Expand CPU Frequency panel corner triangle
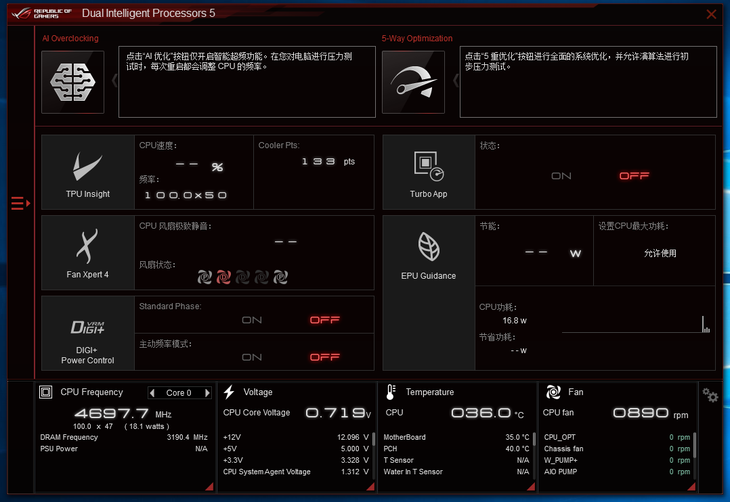This screenshot has width=730, height=502. 210,487
